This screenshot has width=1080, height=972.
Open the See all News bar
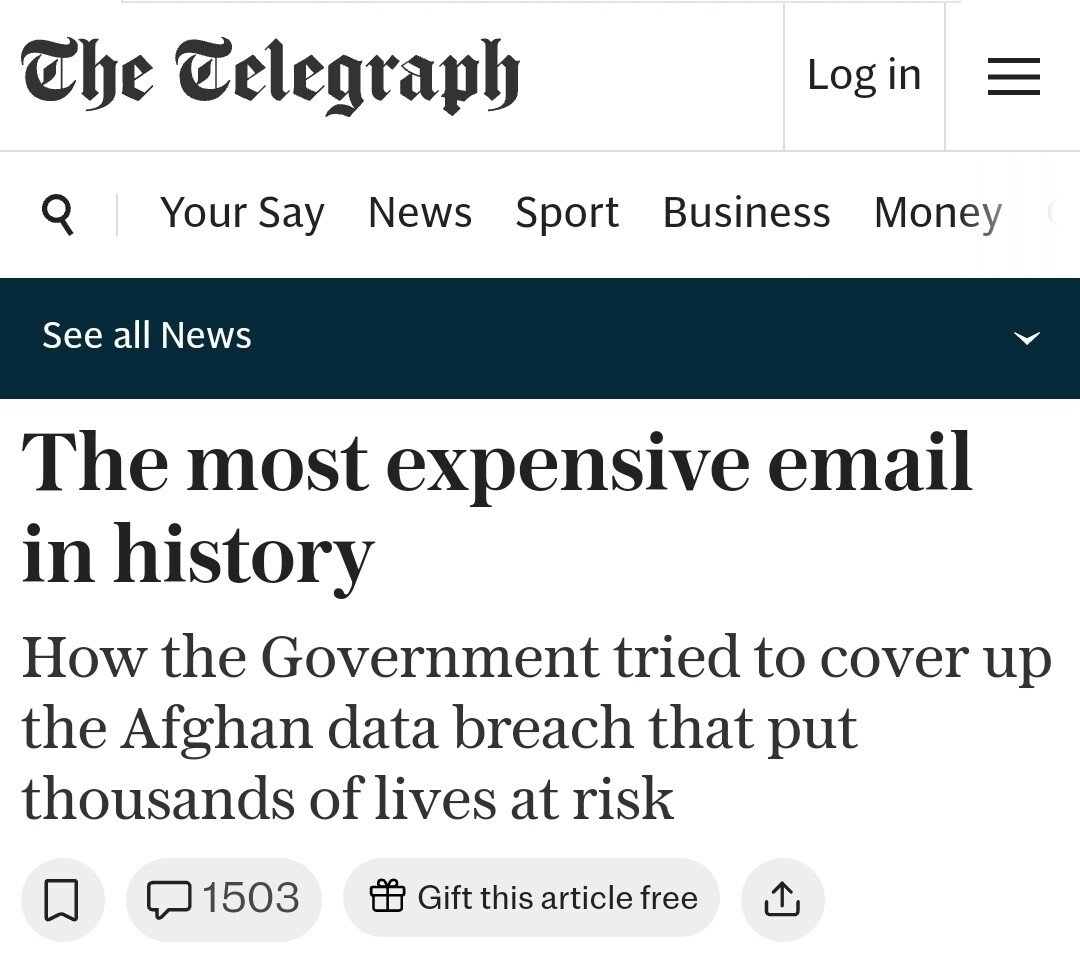click(540, 338)
